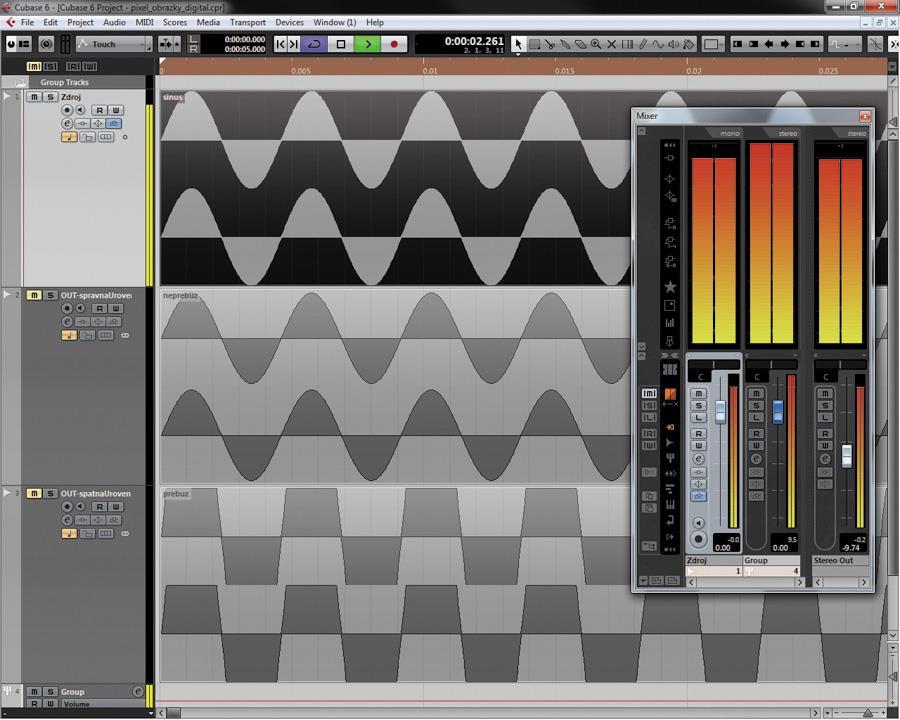
Task: Open the Audio menu
Action: point(114,22)
